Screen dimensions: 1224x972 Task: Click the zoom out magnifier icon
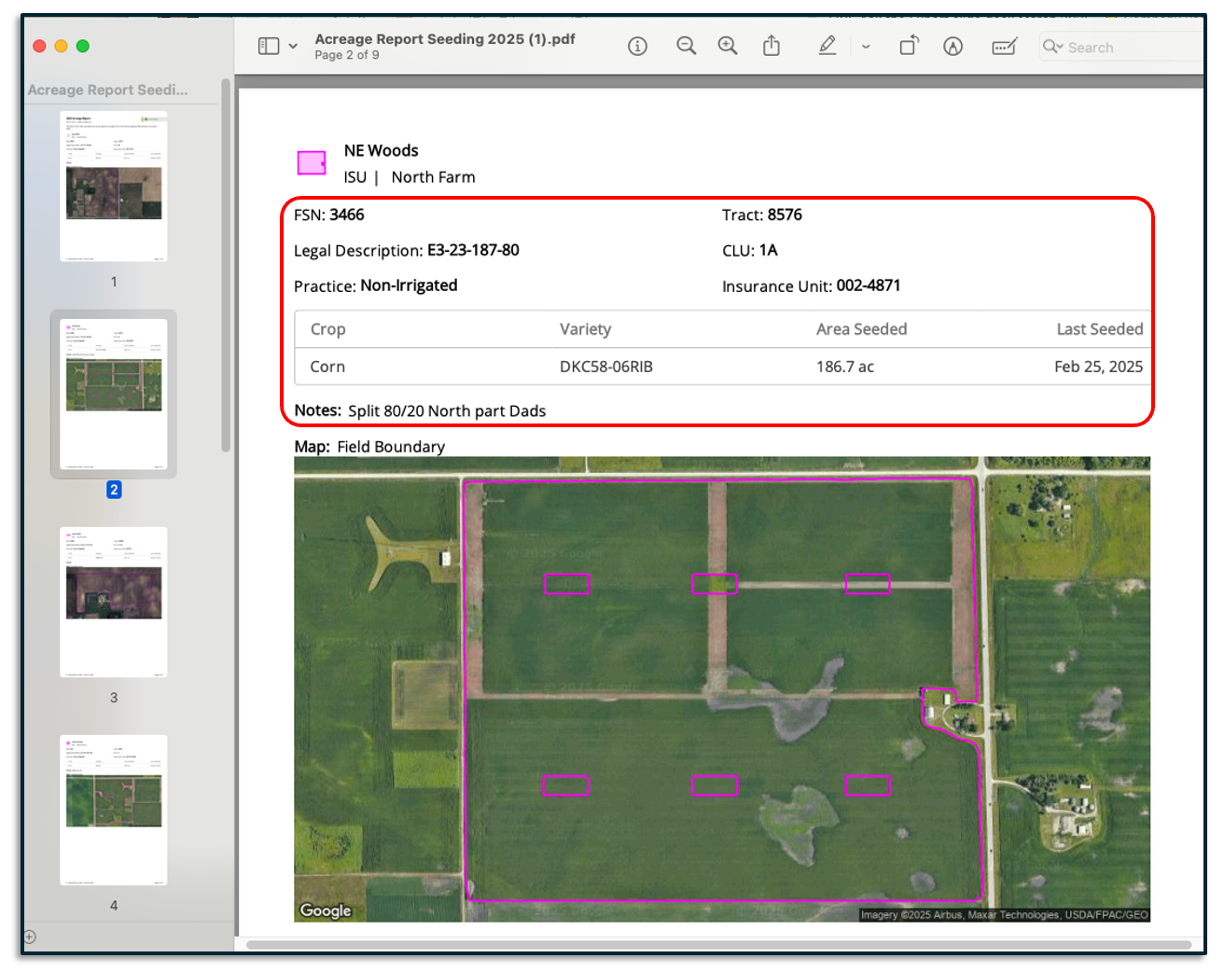click(x=686, y=46)
